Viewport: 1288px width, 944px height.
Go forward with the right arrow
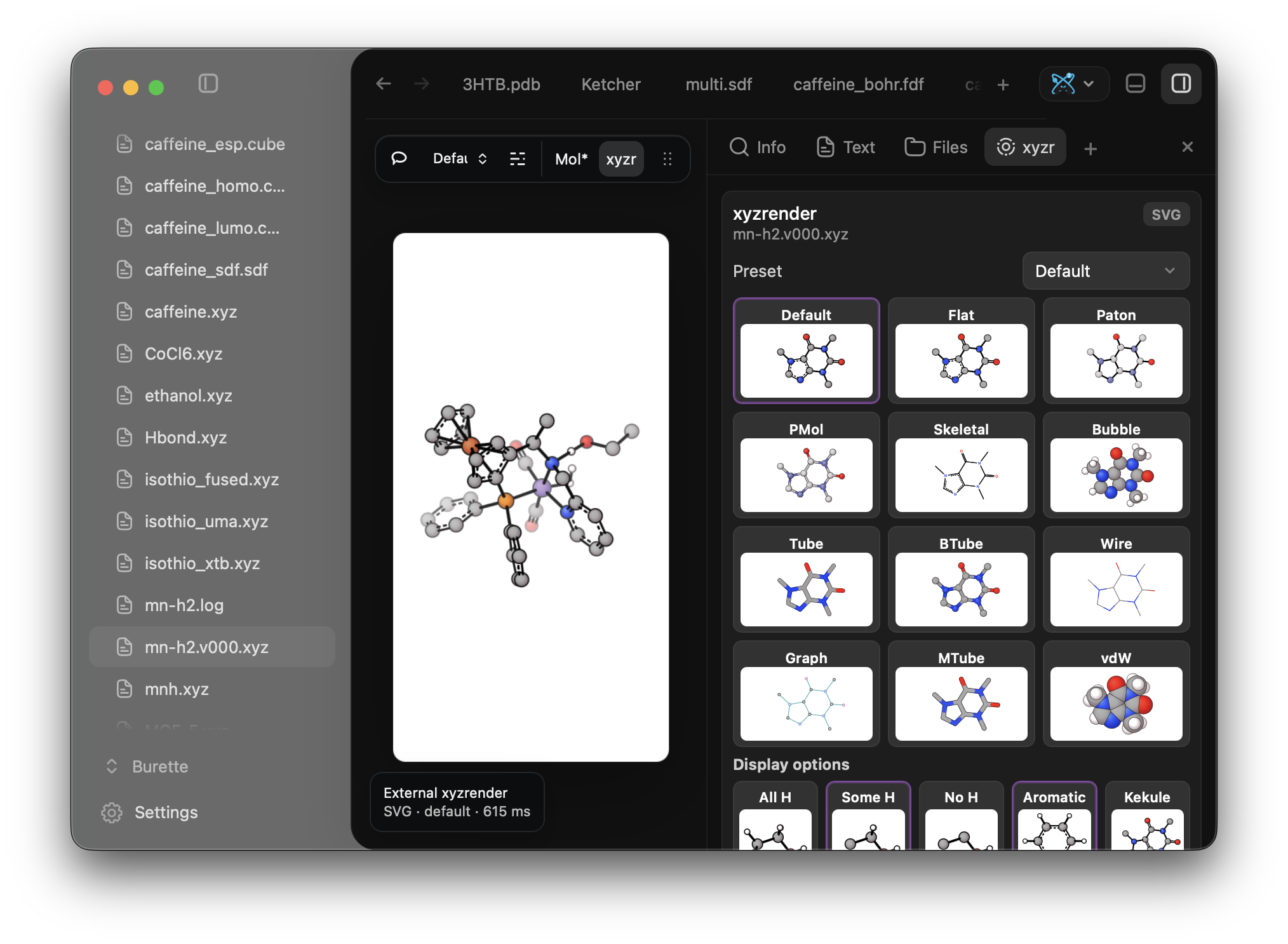pos(422,84)
